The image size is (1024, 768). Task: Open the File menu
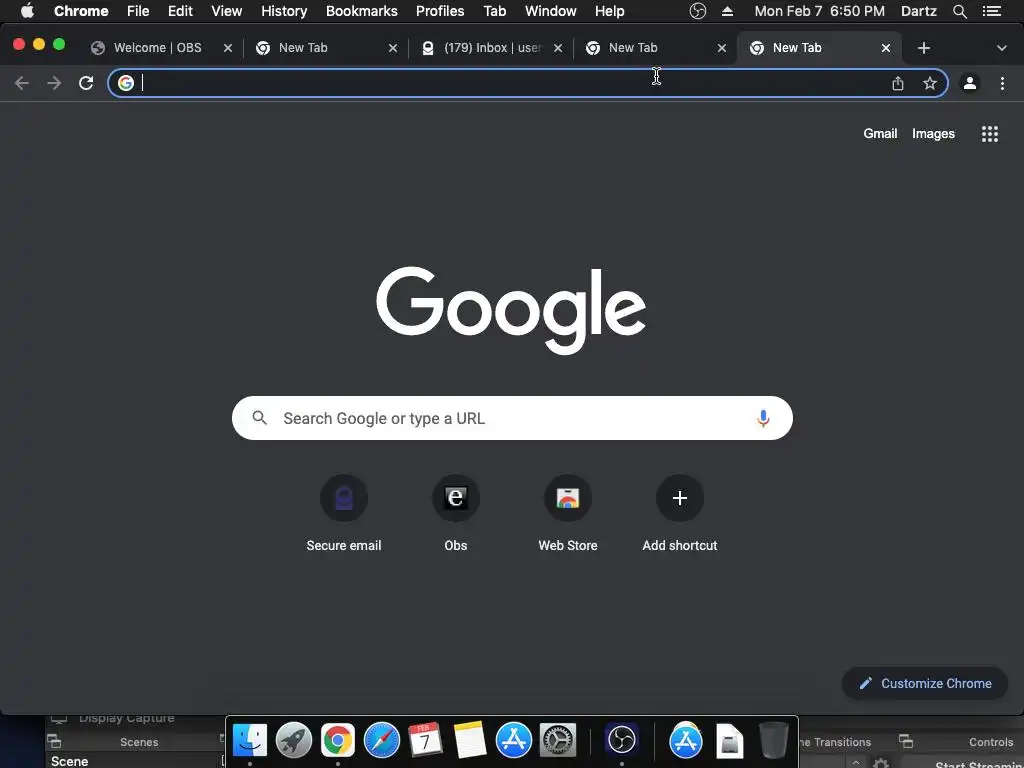tap(138, 11)
